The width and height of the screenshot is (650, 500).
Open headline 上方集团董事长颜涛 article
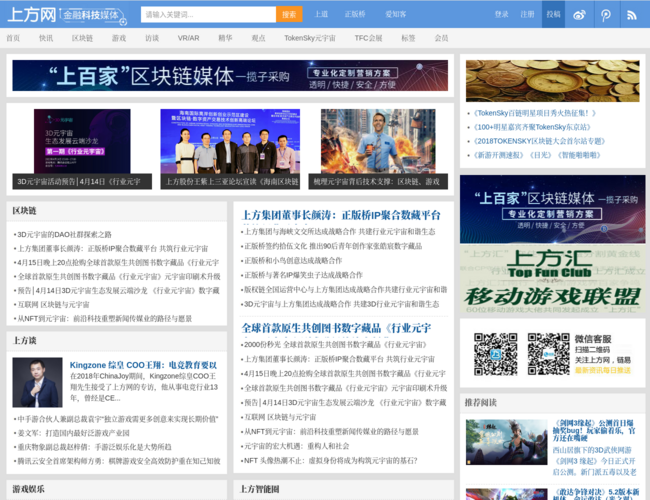(341, 214)
